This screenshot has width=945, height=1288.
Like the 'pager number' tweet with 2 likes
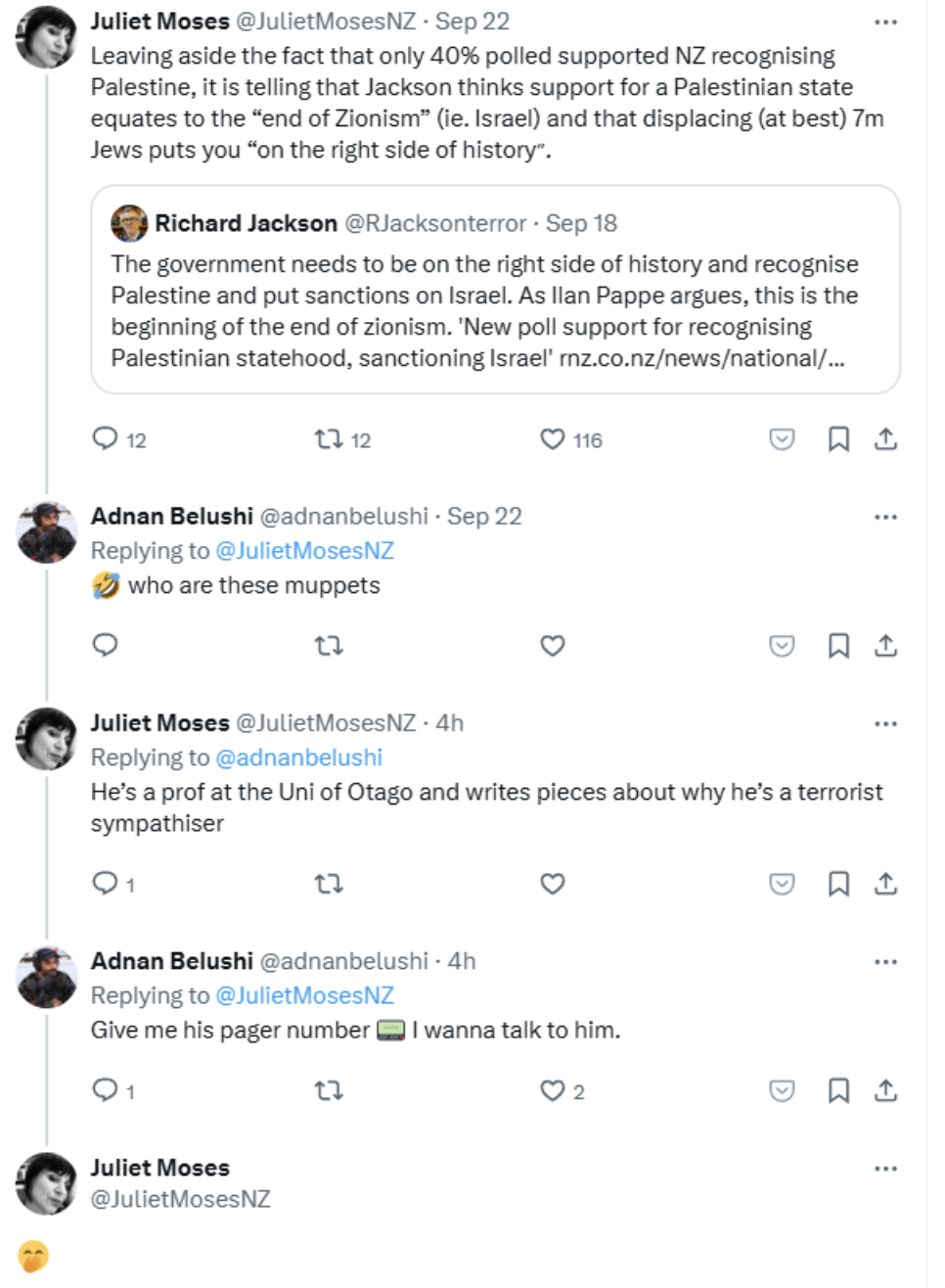(553, 1090)
